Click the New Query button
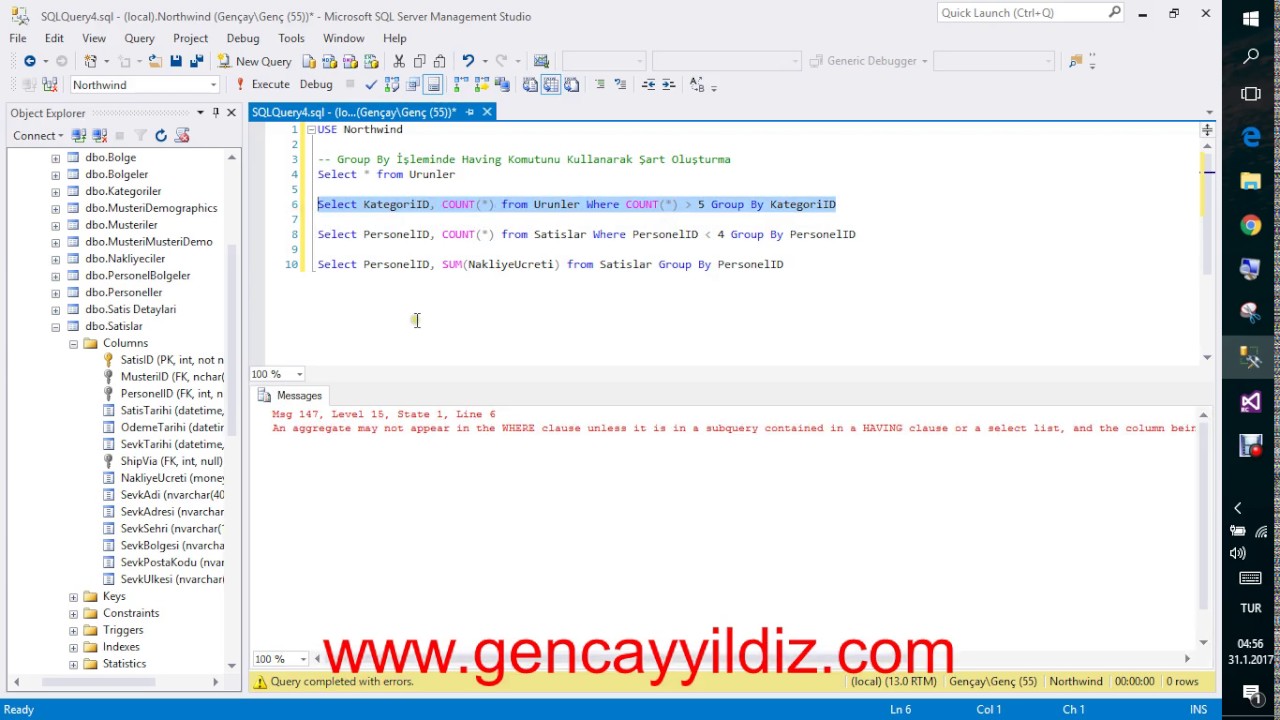 (x=254, y=61)
